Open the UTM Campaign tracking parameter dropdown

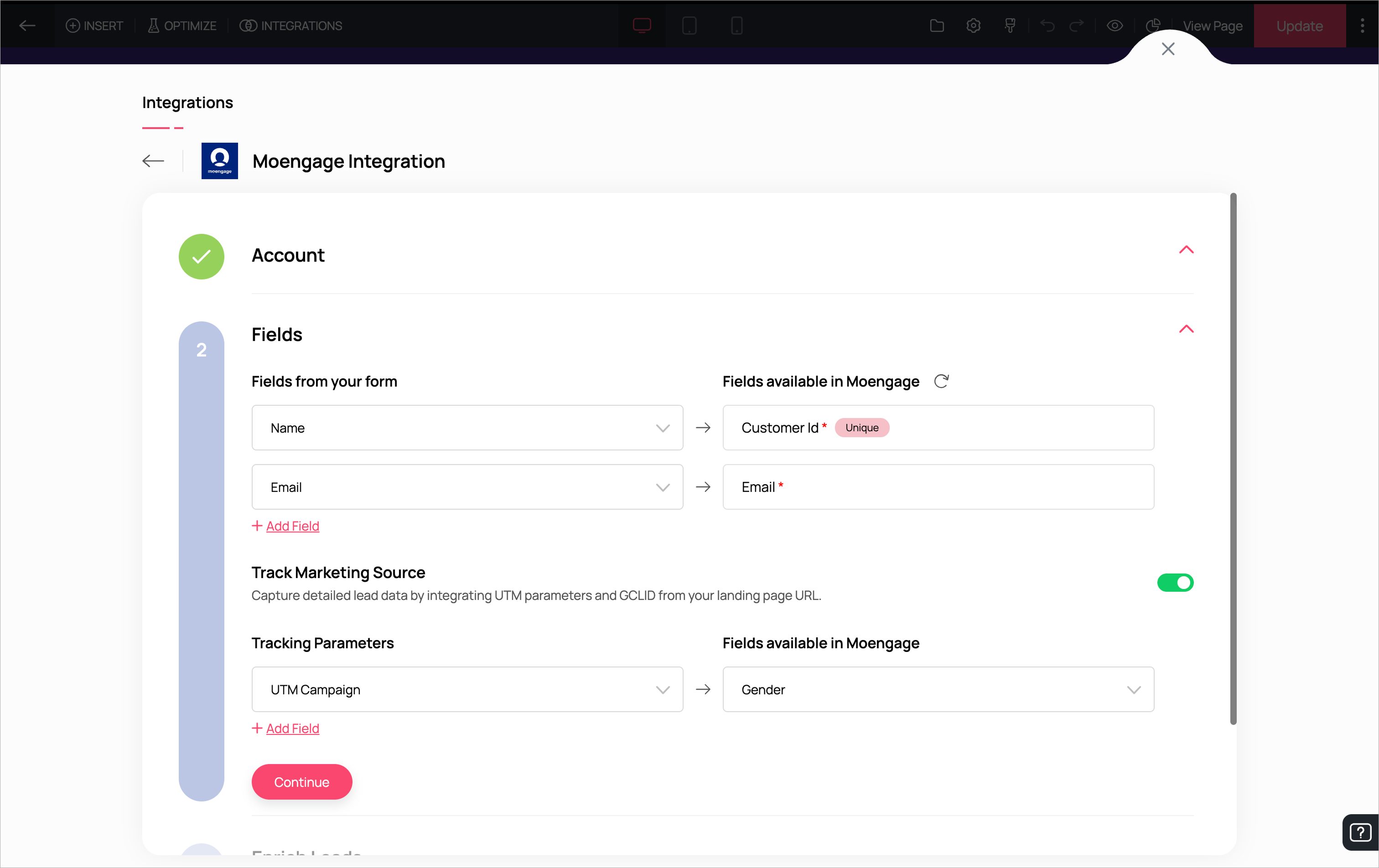coord(467,689)
